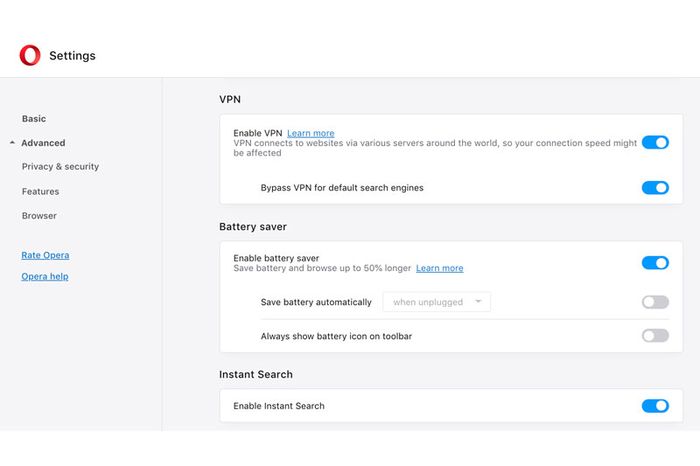Turn off Enable Instant Search toggle

[655, 406]
